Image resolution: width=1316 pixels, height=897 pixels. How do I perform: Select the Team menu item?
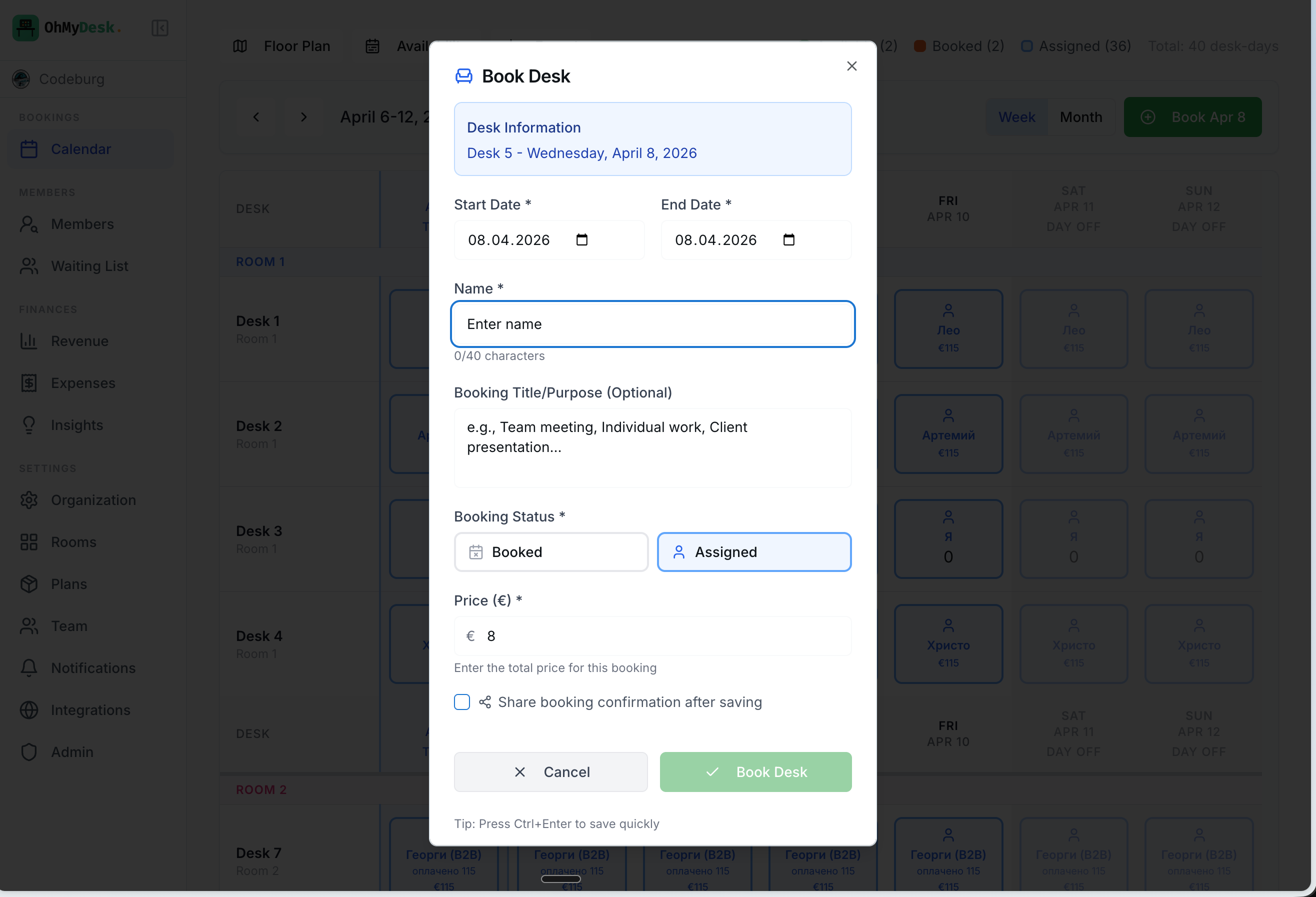[68, 625]
